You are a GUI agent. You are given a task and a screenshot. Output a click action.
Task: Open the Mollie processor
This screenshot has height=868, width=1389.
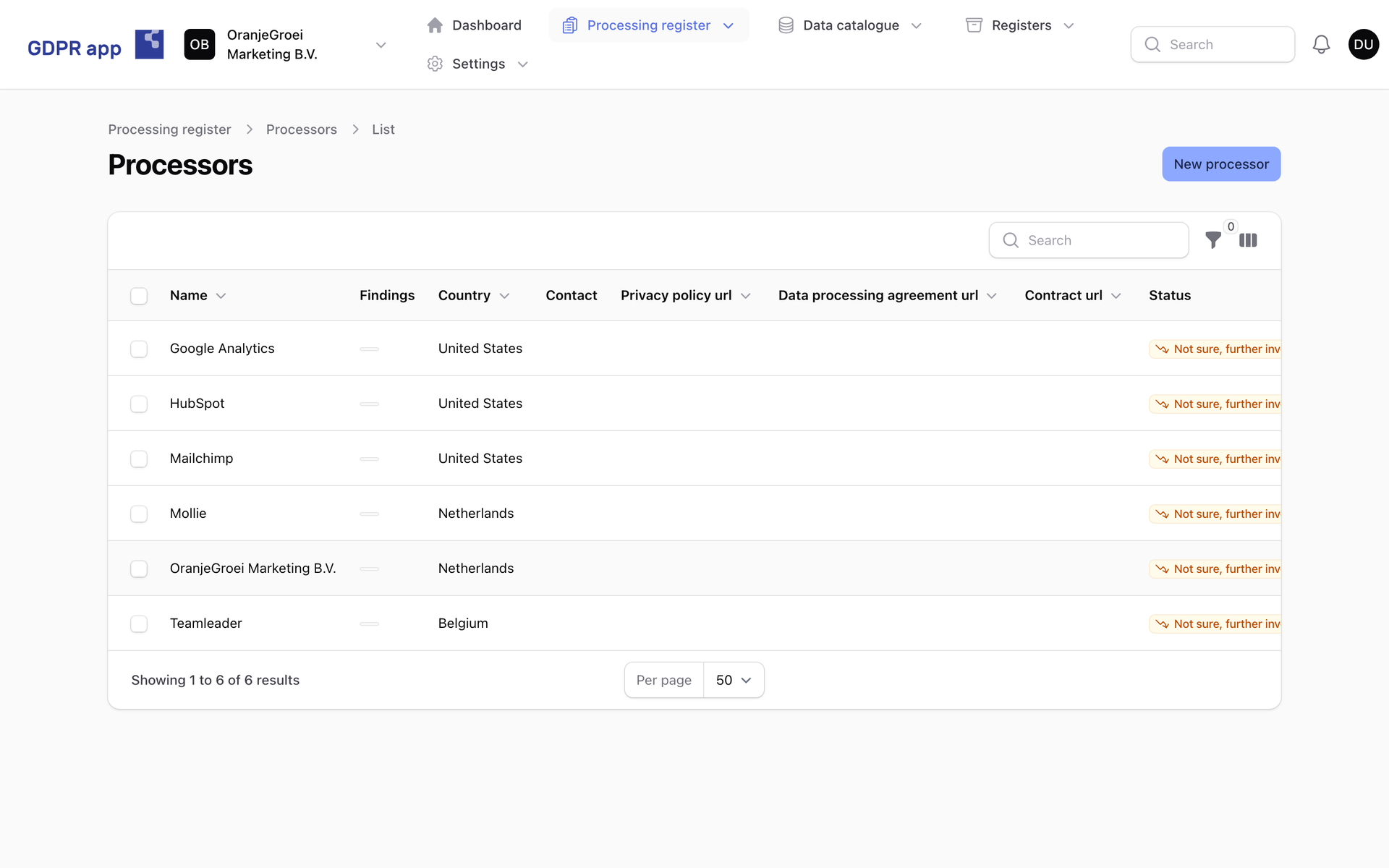pos(188,514)
